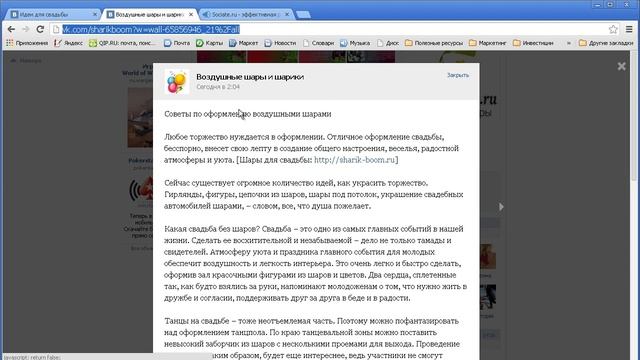Open the http://sharik-boom.ru link
Image resolution: width=640 pixels, height=360 pixels.
coord(354,160)
